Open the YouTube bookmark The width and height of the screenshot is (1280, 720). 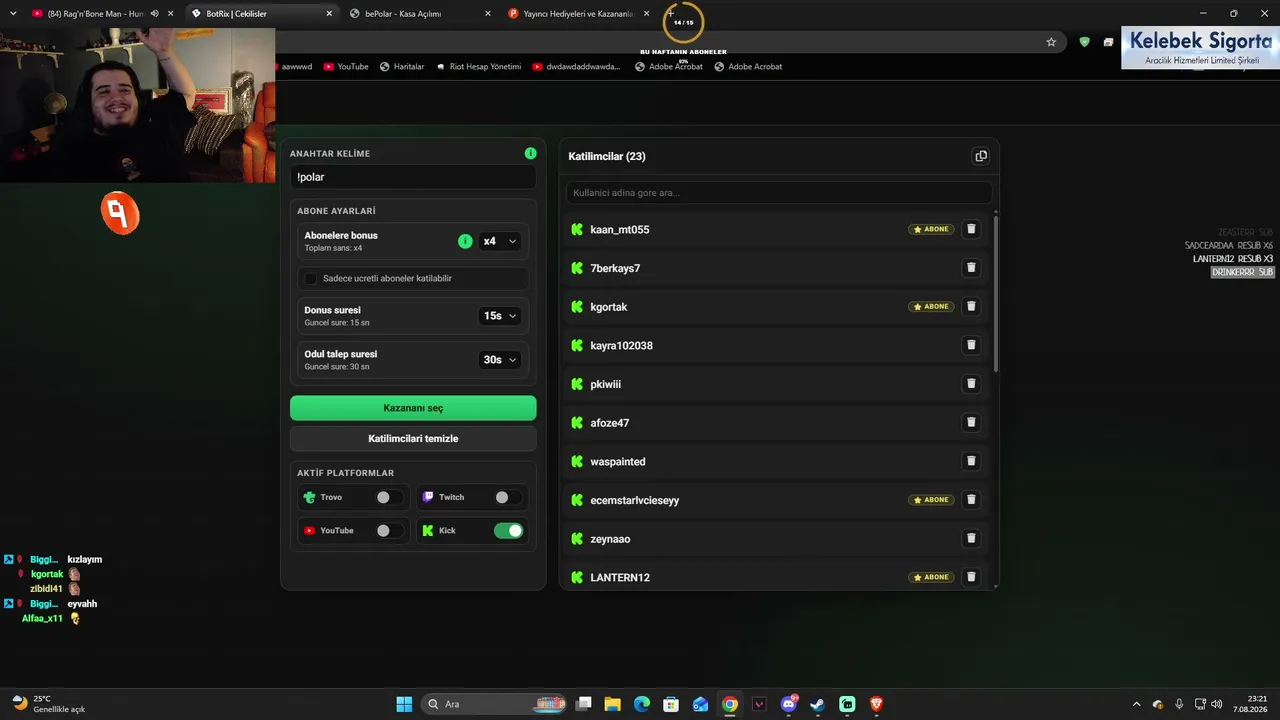coord(345,66)
